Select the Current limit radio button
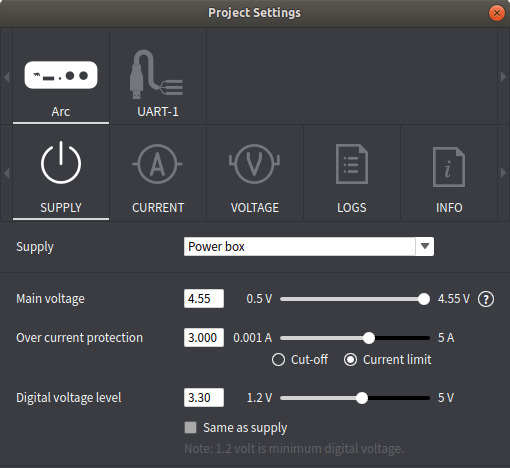Image resolution: width=510 pixels, height=468 pixels. (x=350, y=360)
